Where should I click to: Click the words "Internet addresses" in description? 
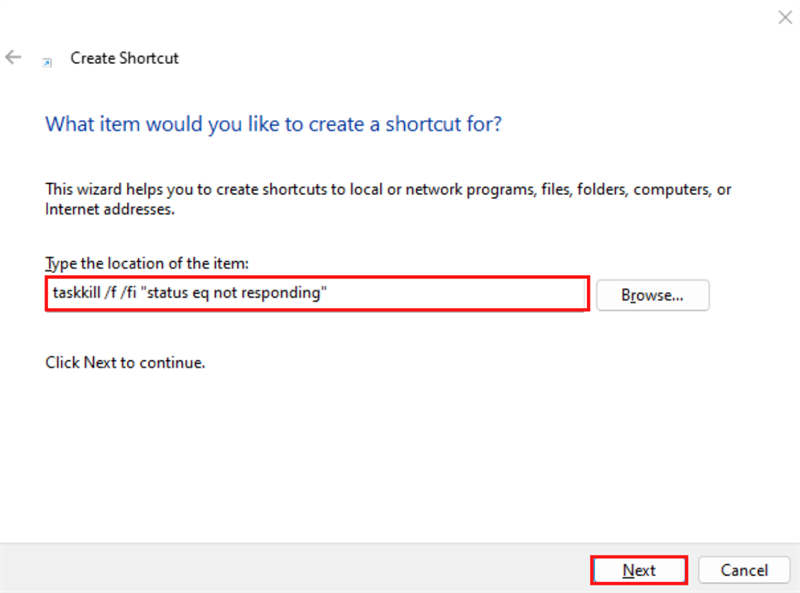(x=110, y=210)
